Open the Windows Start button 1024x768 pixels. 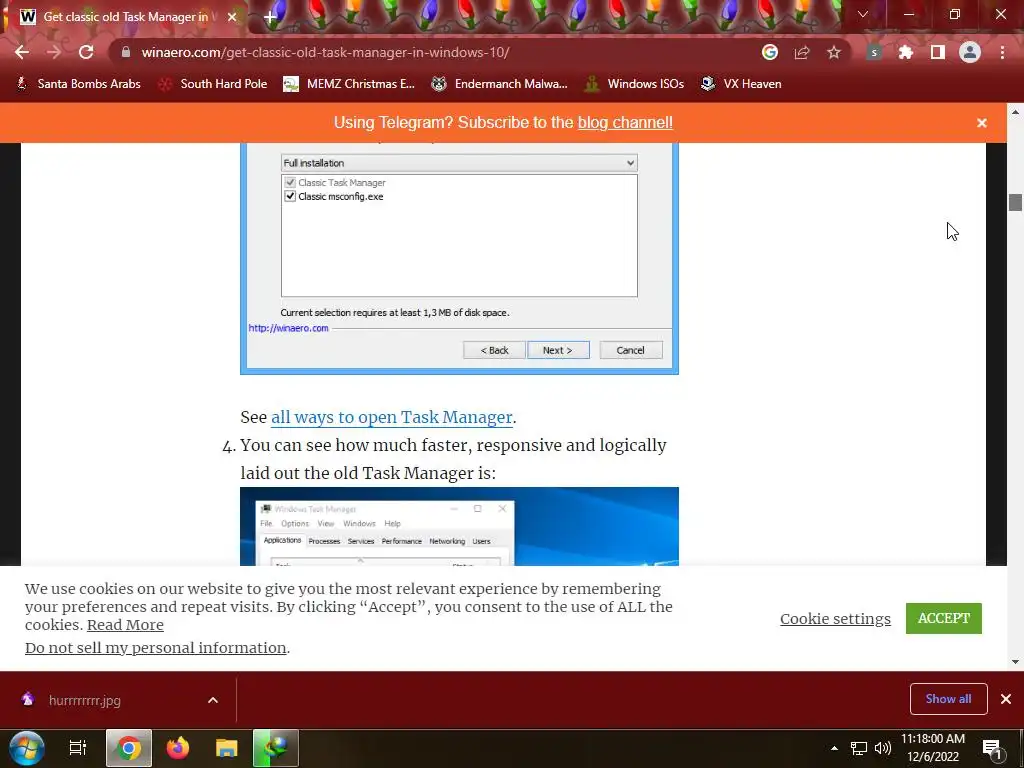coord(26,748)
